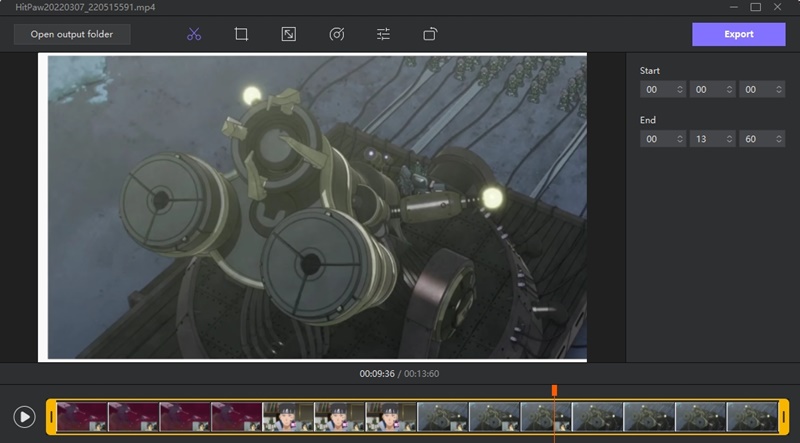Click the video preview area
The width and height of the screenshot is (800, 443).
tap(312, 206)
